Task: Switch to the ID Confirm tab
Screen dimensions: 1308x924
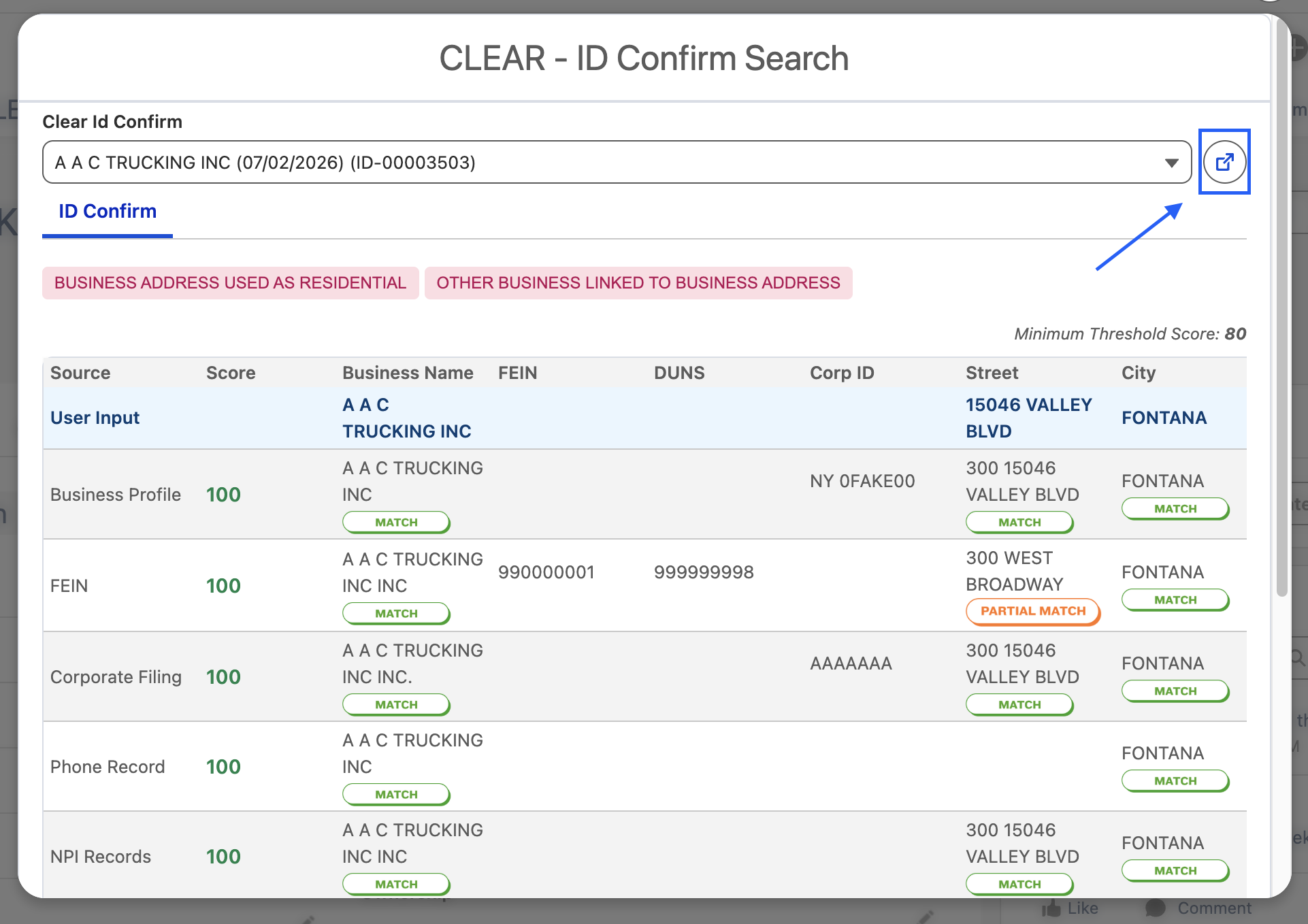Action: pyautogui.click(x=108, y=212)
